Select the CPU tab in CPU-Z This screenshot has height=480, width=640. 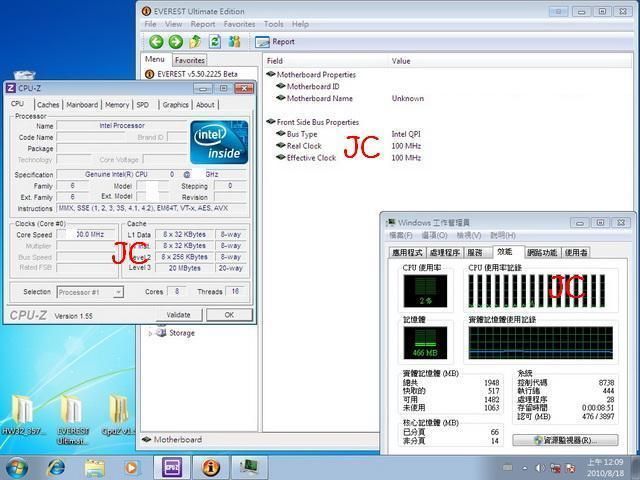pyautogui.click(x=18, y=104)
